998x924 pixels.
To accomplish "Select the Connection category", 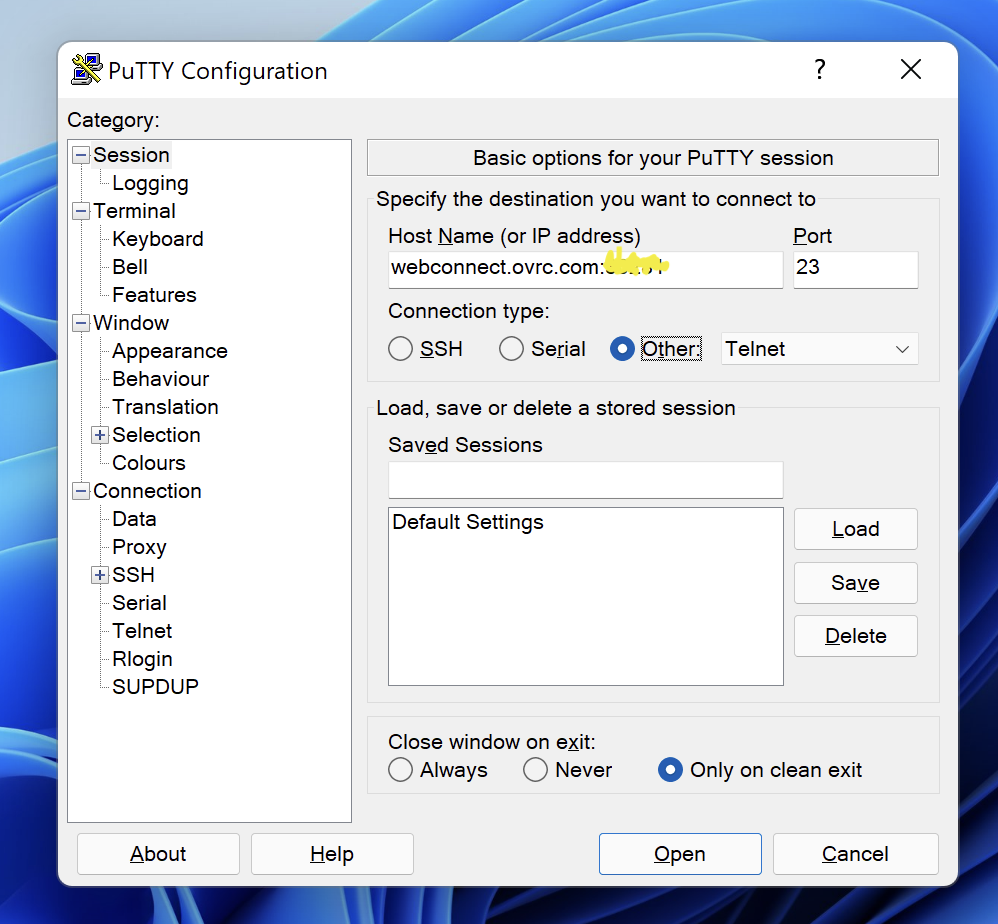I will coord(147,491).
